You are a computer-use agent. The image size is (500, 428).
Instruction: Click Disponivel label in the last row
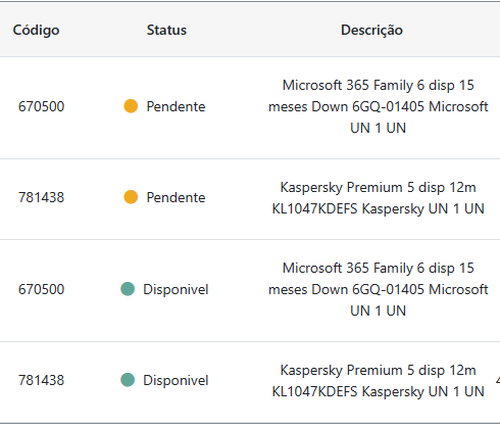(176, 380)
